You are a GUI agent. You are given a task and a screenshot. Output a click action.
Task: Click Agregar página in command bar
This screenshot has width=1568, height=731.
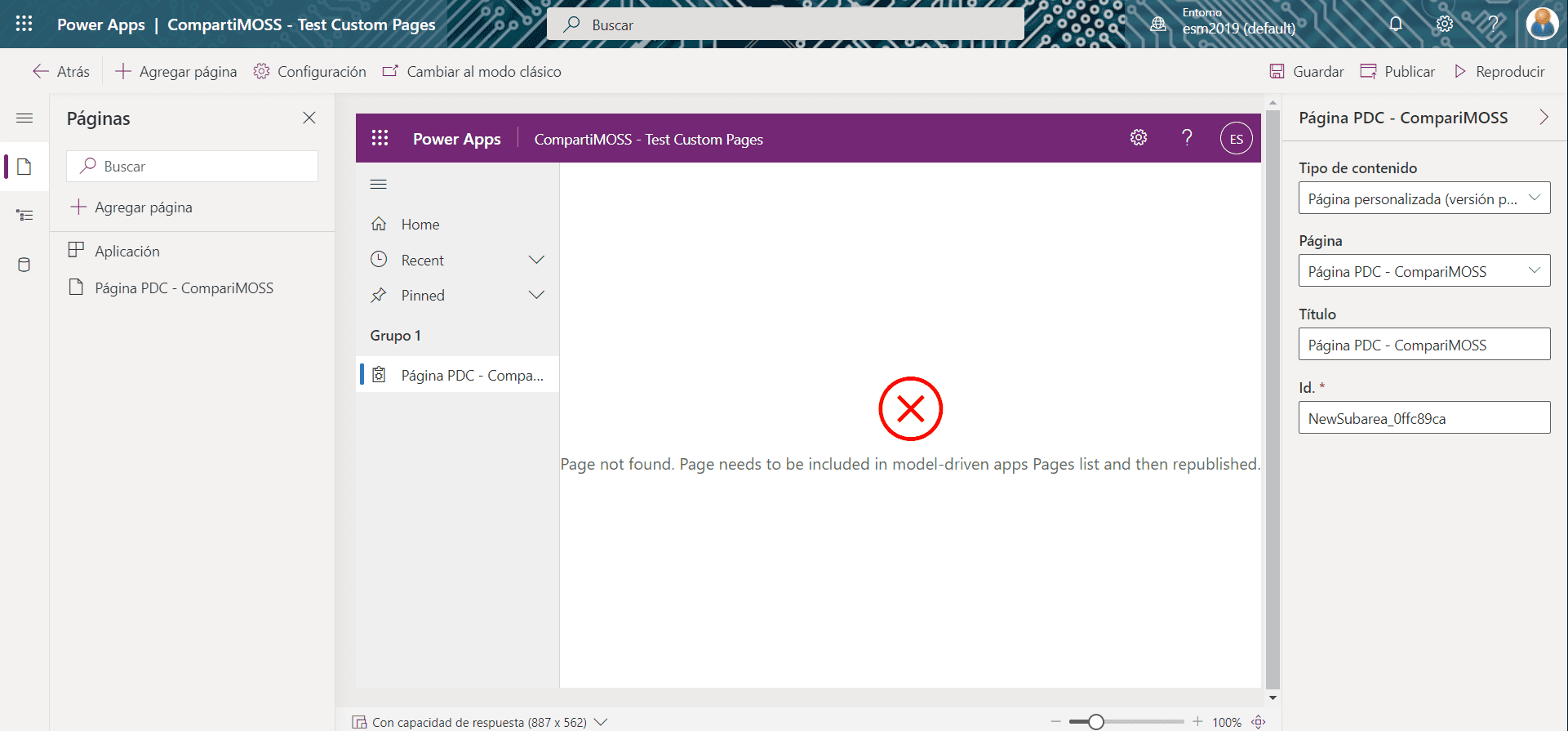pos(176,72)
